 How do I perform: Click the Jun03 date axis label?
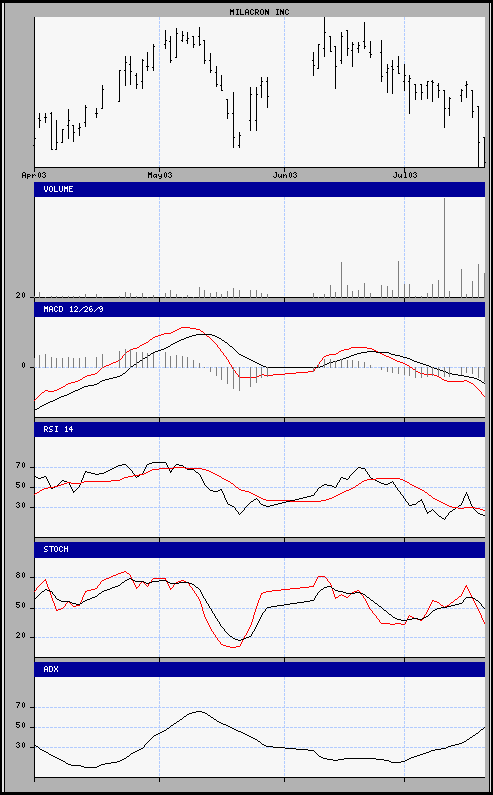coord(284,175)
